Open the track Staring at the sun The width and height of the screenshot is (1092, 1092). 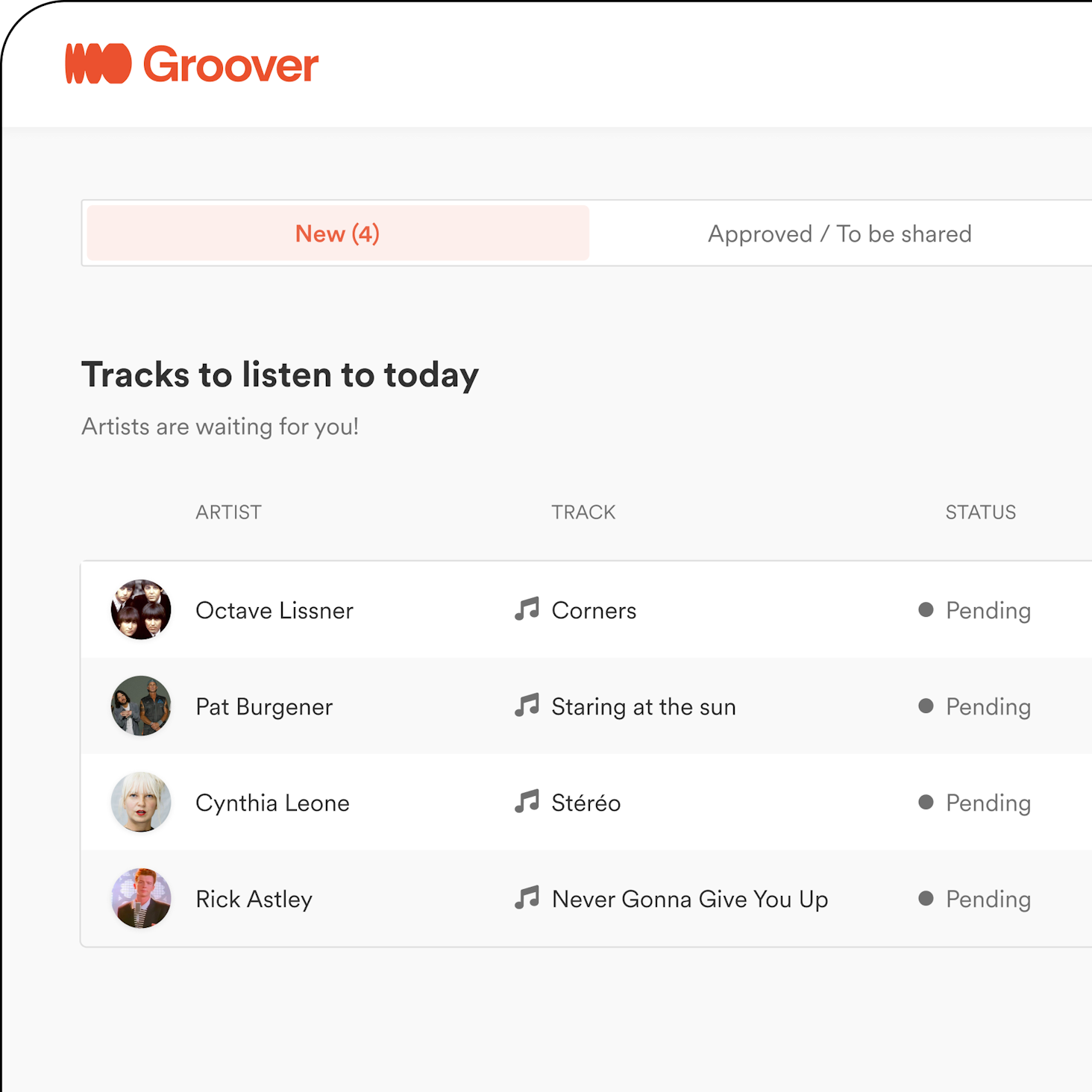644,706
